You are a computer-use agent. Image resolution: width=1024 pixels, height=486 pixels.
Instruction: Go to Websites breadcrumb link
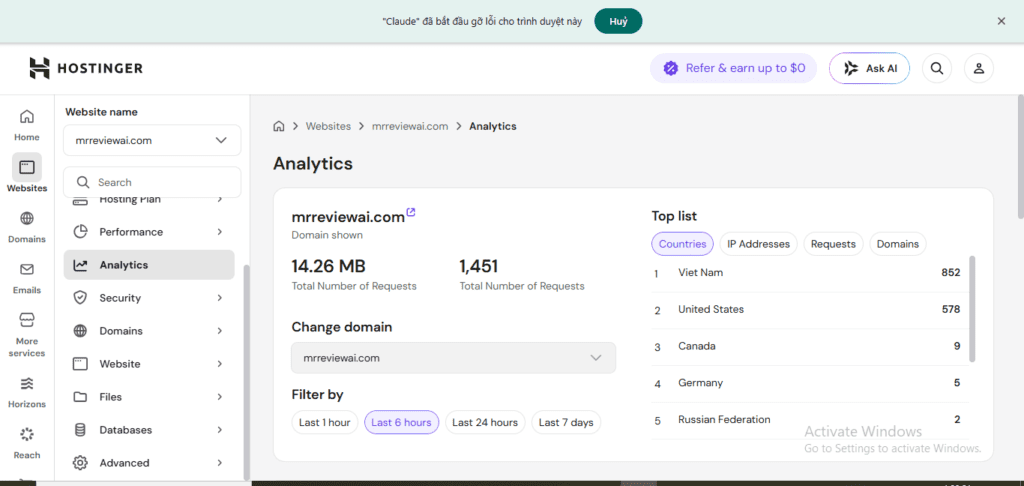(328, 126)
